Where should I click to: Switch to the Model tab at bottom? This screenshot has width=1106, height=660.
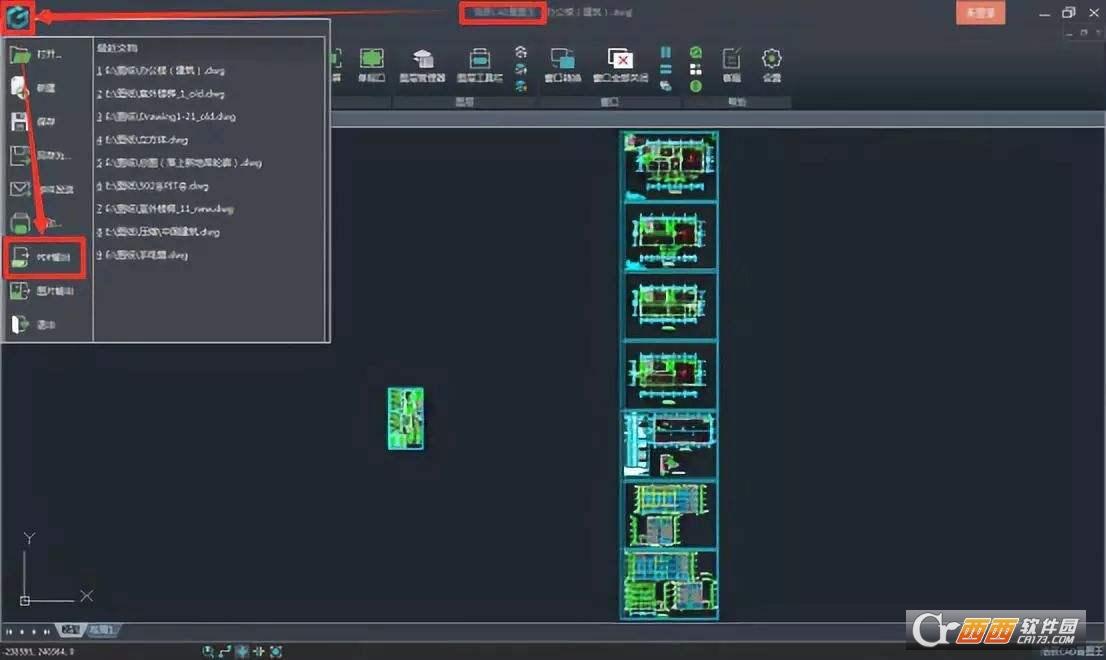pyautogui.click(x=69, y=630)
